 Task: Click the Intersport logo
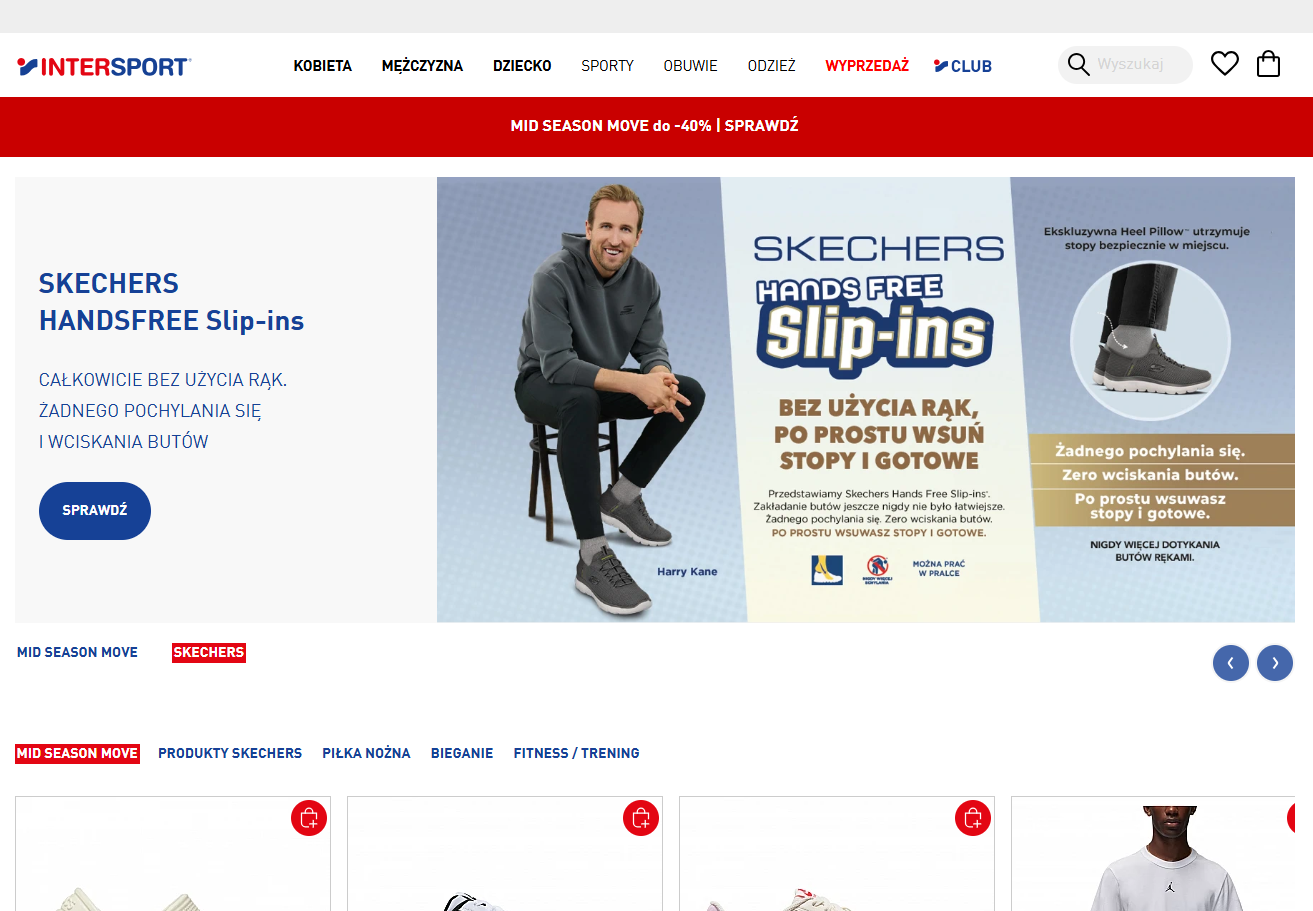(x=104, y=67)
